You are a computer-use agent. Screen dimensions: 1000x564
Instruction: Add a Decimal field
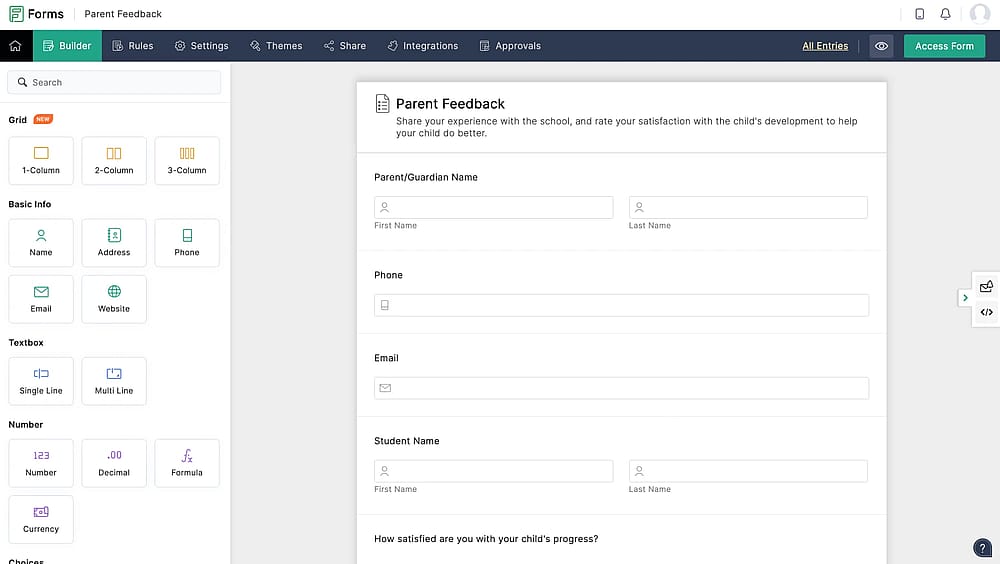point(114,463)
